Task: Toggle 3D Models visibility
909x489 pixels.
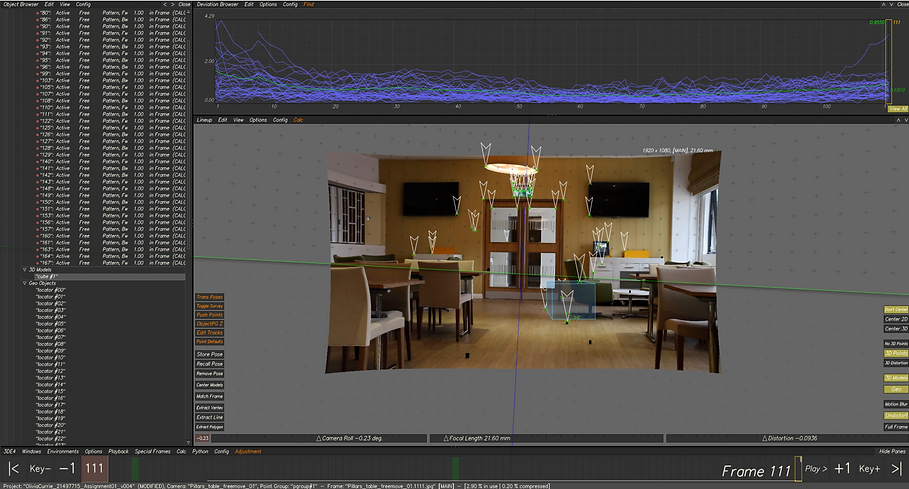Action: click(896, 378)
